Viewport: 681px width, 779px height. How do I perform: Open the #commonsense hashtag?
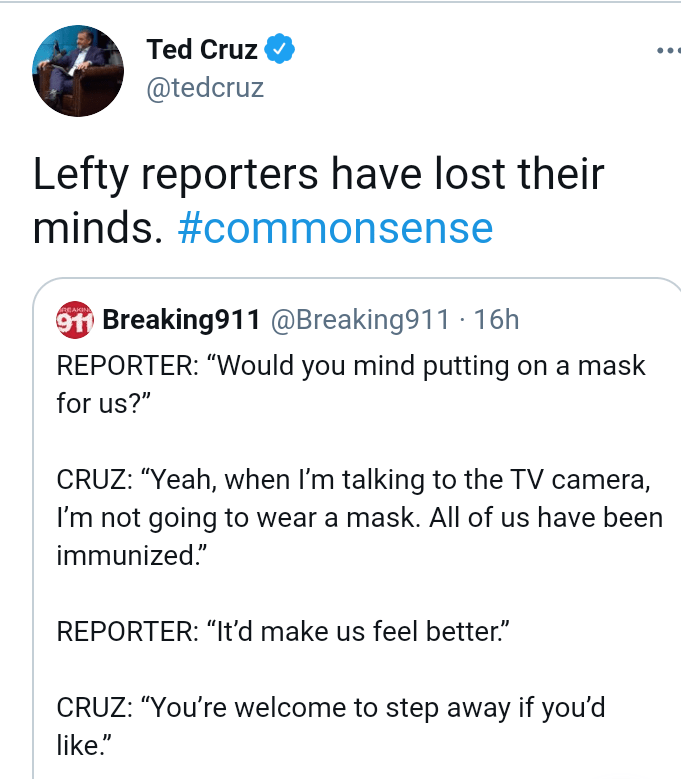pyautogui.click(x=335, y=228)
